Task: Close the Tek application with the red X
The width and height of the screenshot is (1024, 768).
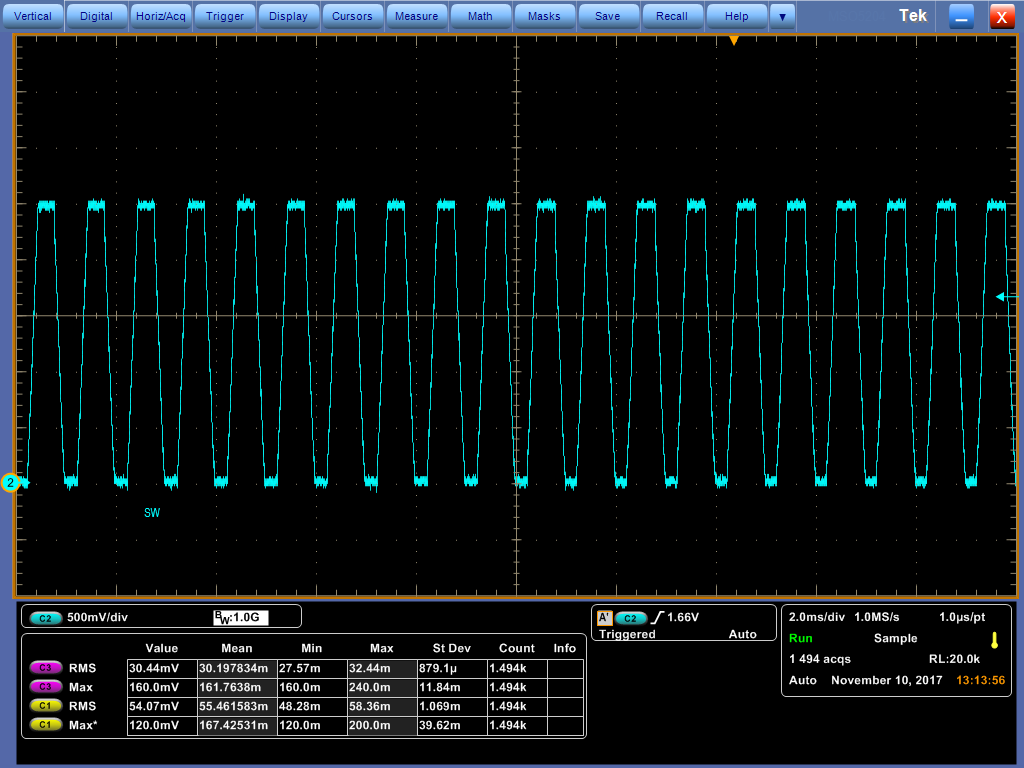Action: pyautogui.click(x=1002, y=17)
